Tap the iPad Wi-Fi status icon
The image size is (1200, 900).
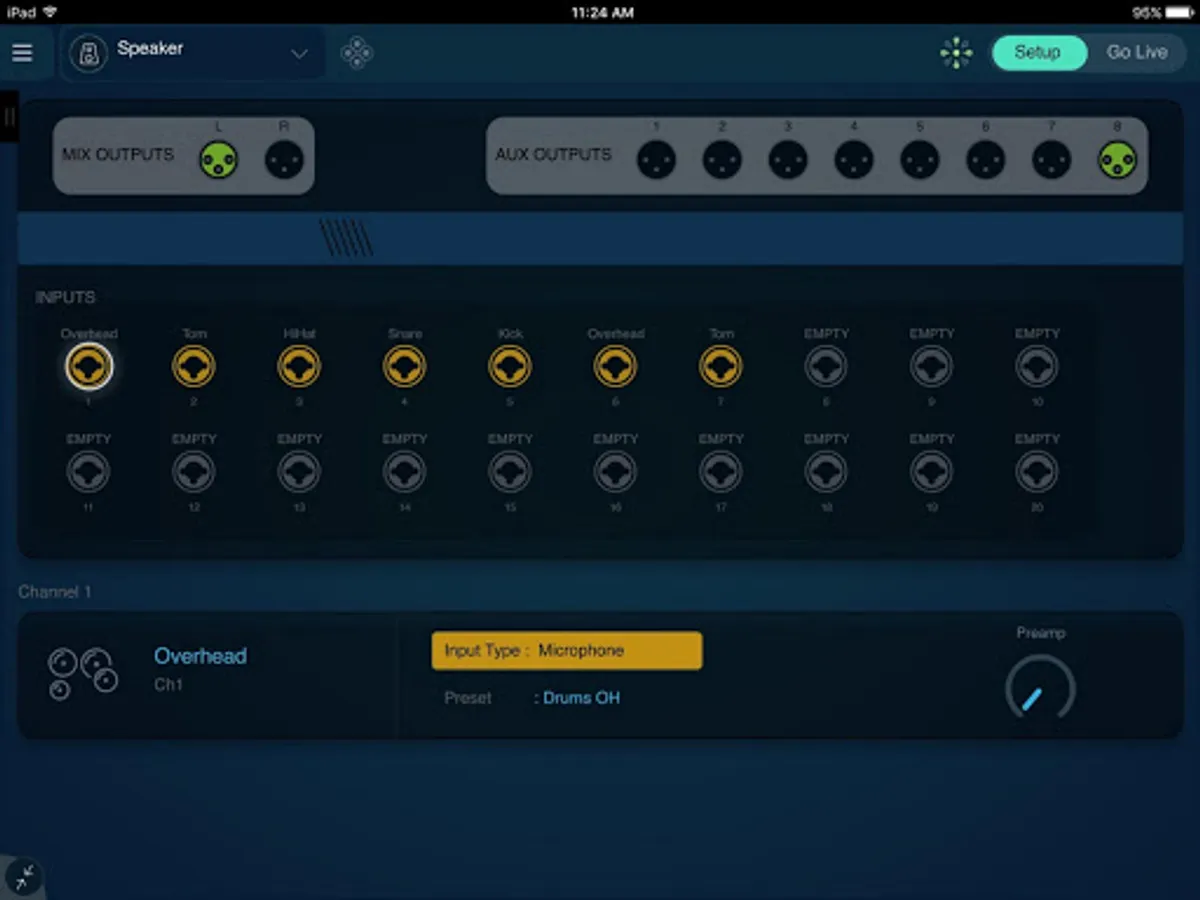point(51,12)
